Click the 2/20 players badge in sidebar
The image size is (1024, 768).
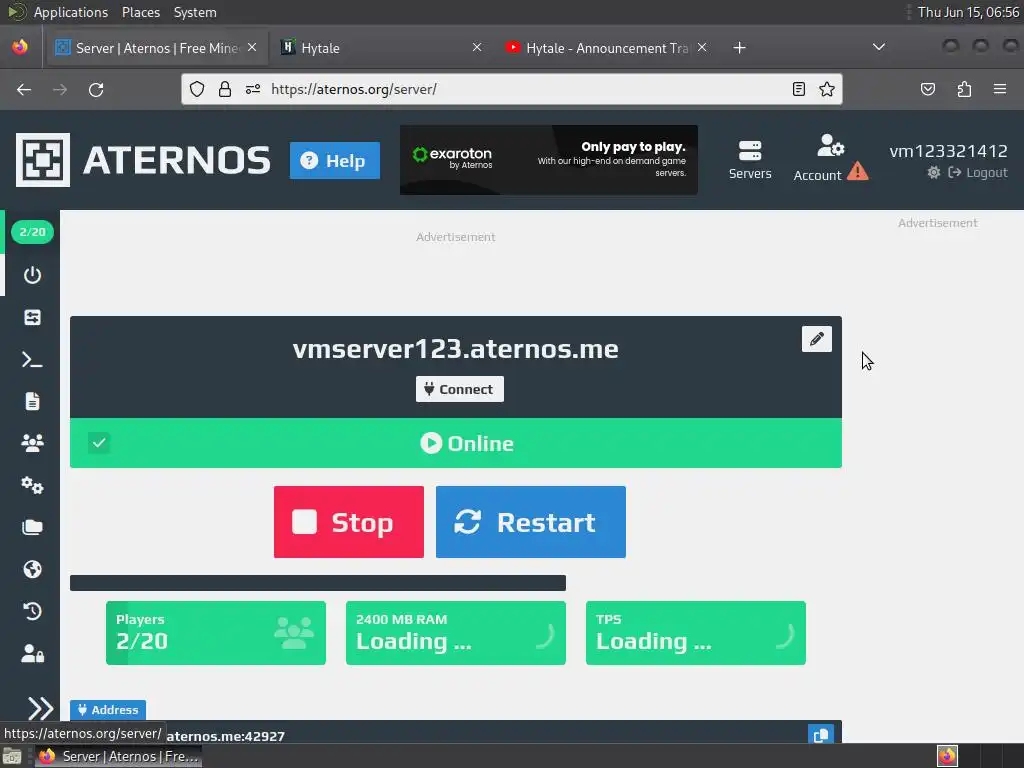tap(32, 232)
